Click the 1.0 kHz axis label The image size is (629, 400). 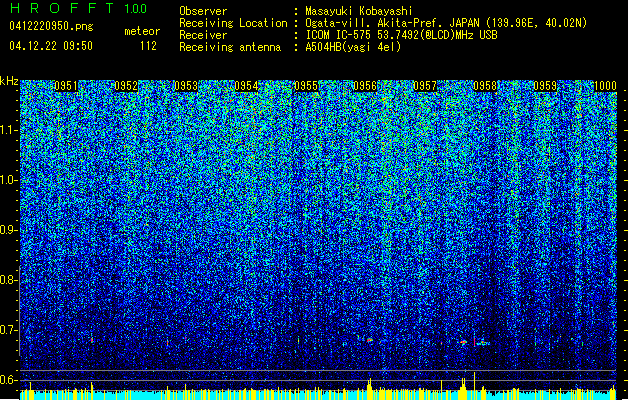(9, 180)
